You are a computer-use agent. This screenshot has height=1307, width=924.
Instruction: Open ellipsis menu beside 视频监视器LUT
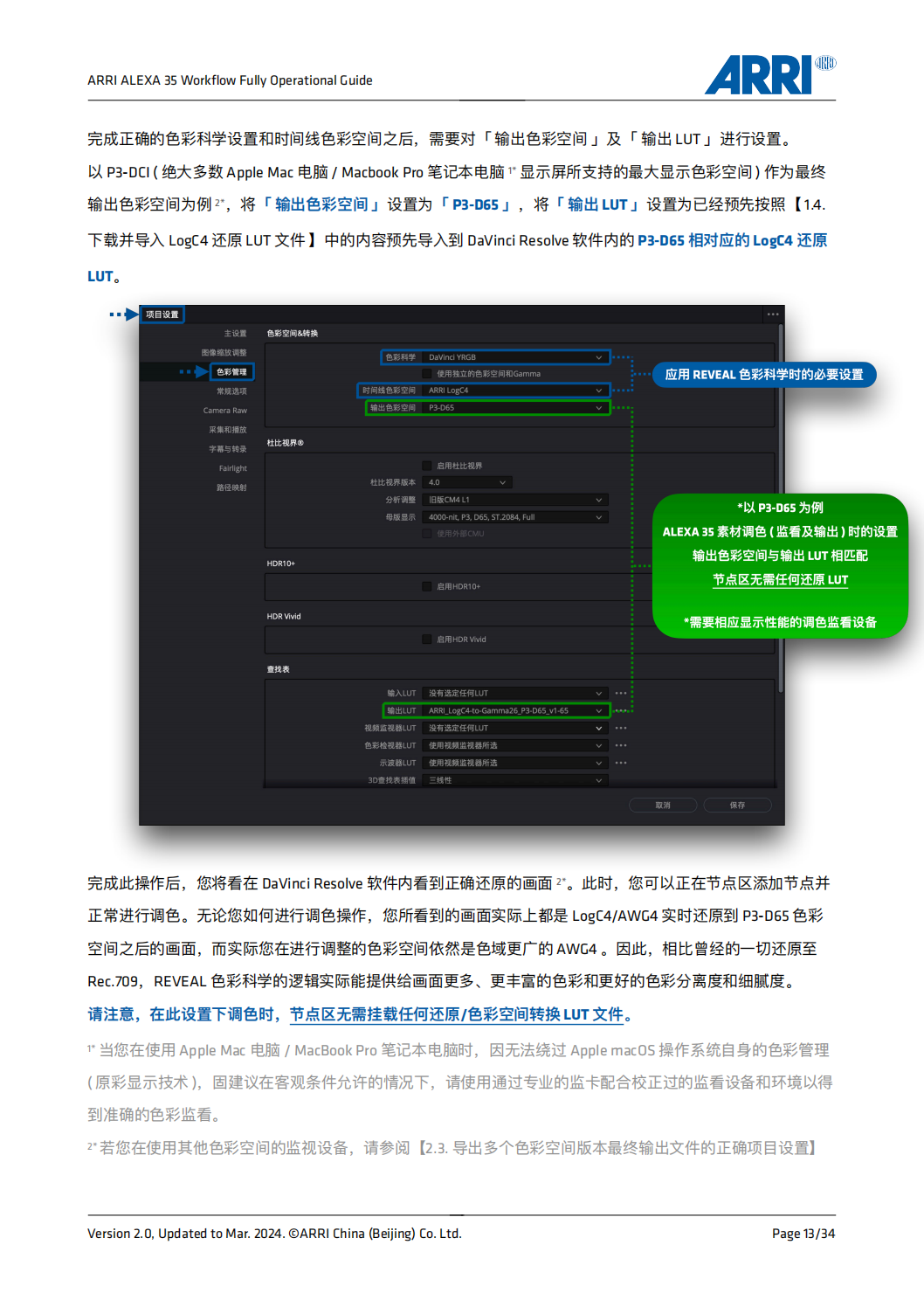(x=620, y=730)
